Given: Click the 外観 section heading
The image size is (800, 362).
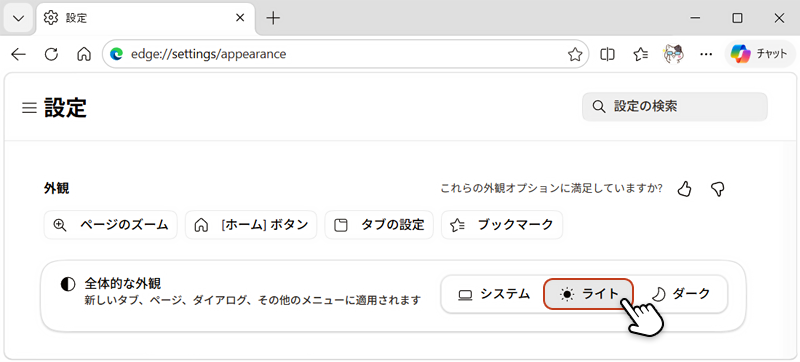Looking at the screenshot, I should tap(57, 189).
